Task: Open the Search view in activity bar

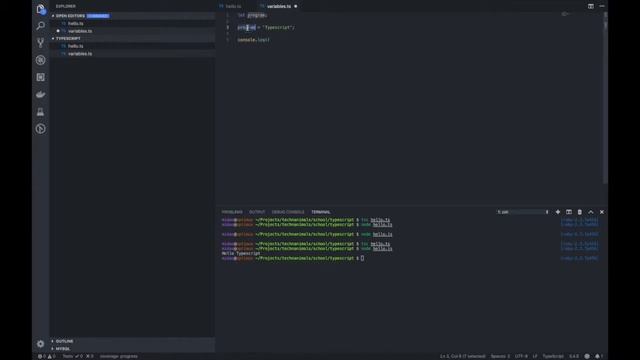Action: (40, 26)
